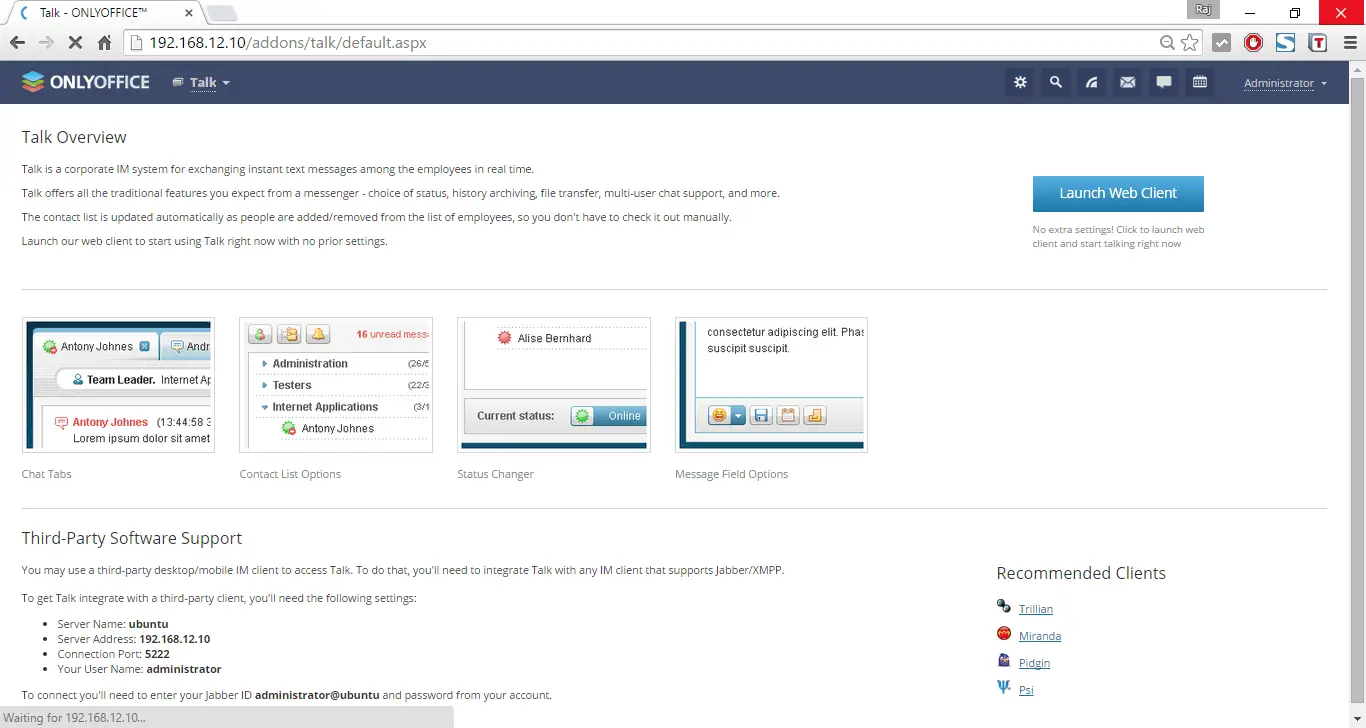Viewport: 1366px width, 728px height.
Task: Bookmark this page with star icon
Action: [x=1189, y=43]
